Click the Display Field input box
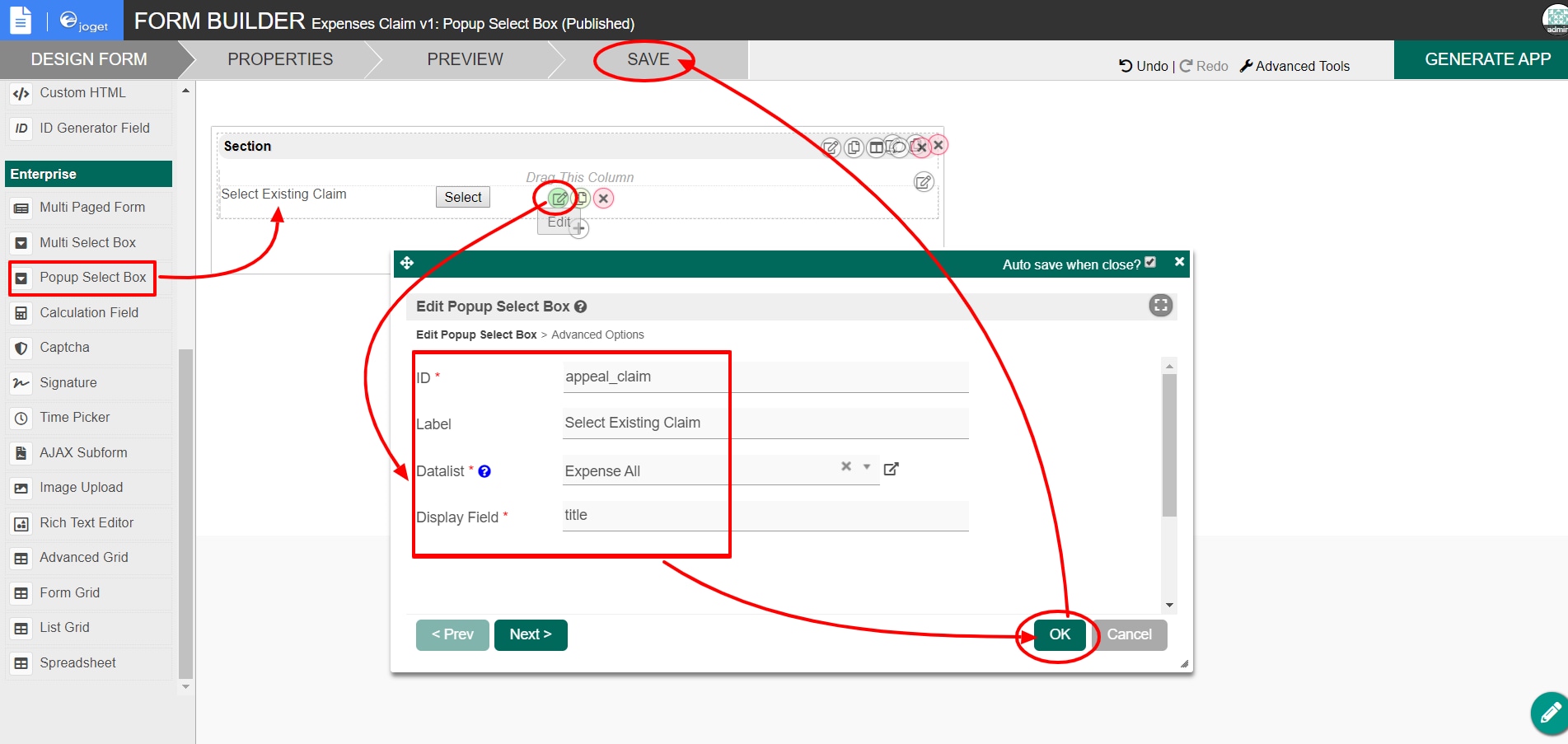 coord(765,516)
